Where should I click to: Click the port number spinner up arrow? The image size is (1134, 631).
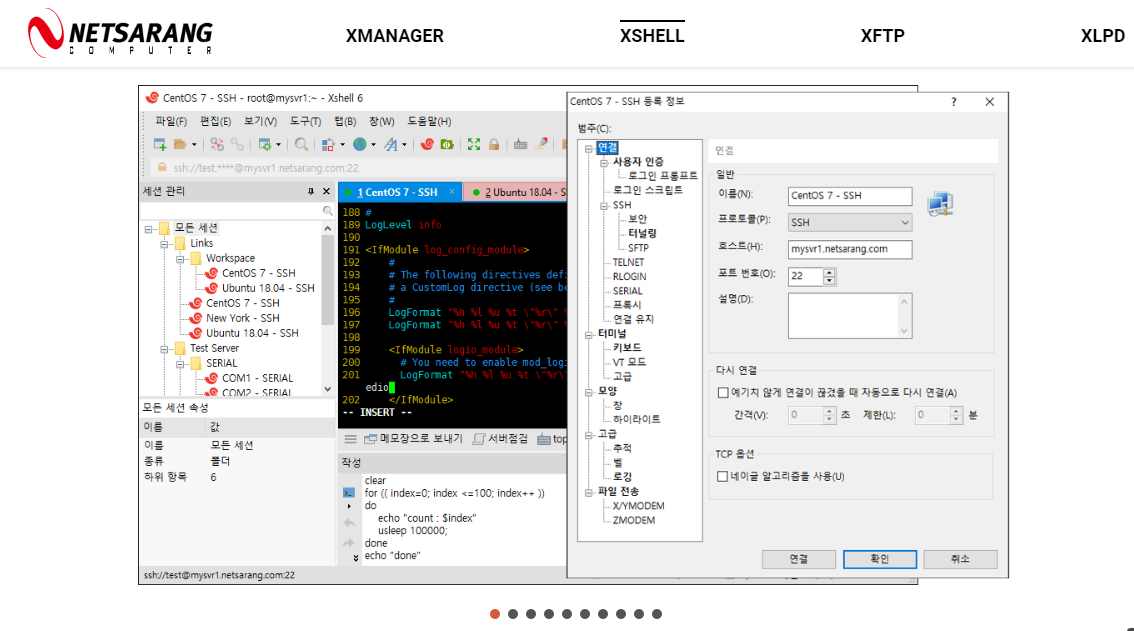coord(830,272)
